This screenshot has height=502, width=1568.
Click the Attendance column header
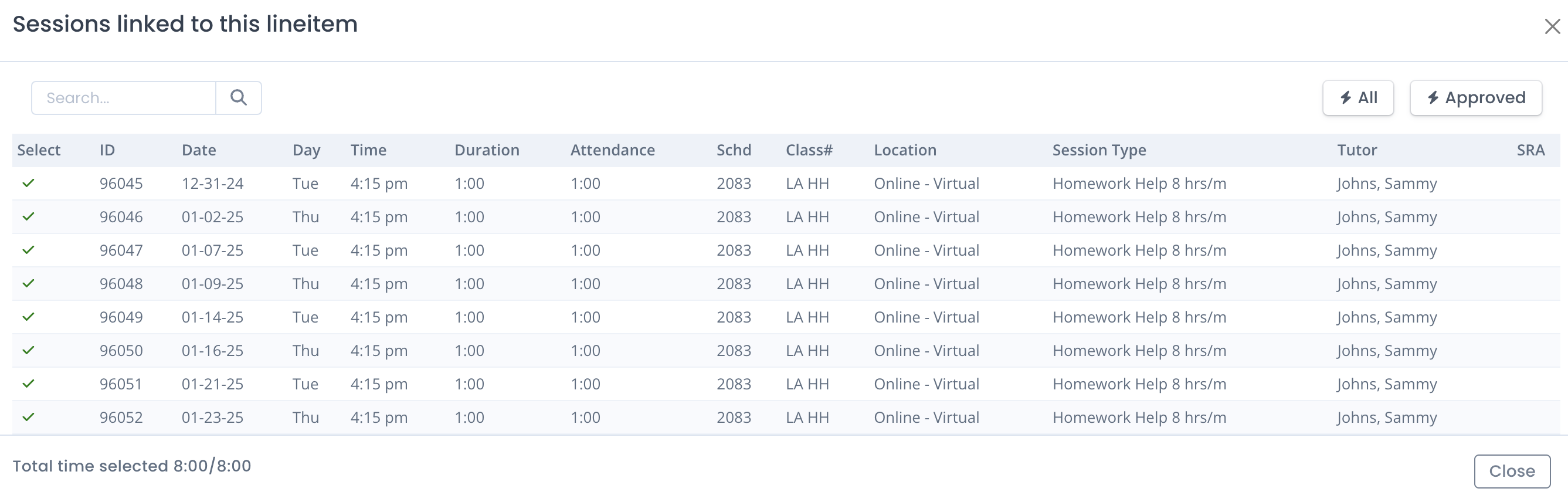(612, 150)
